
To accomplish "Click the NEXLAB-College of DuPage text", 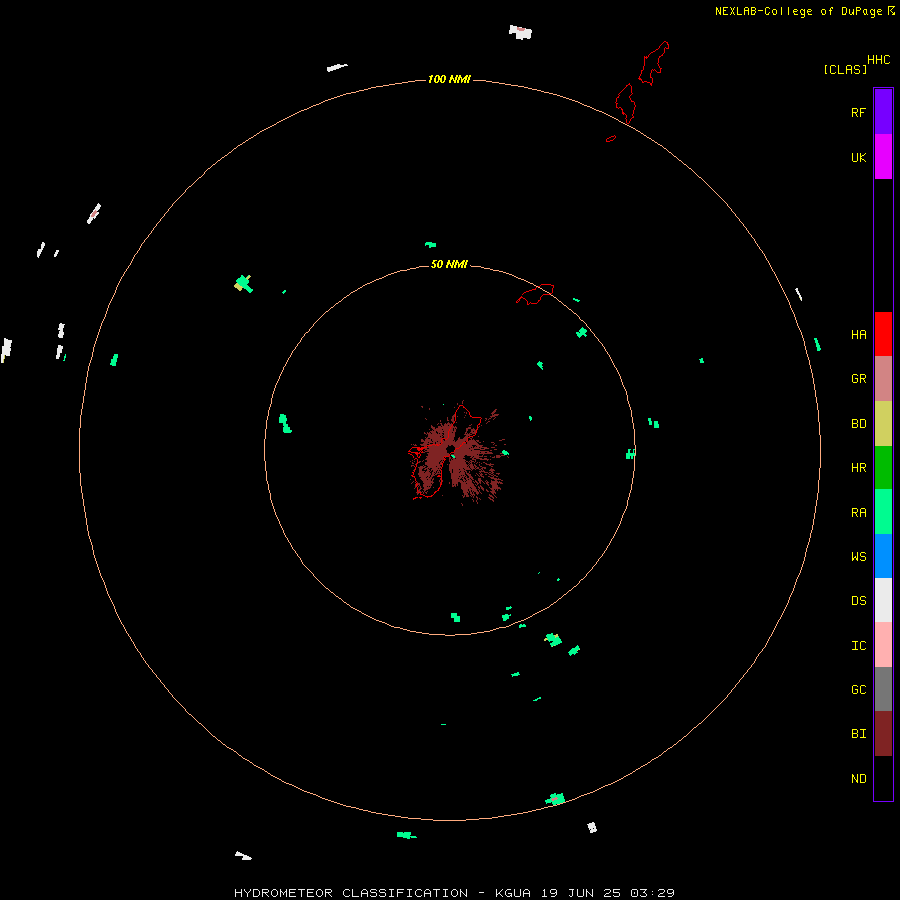I will [x=798, y=11].
